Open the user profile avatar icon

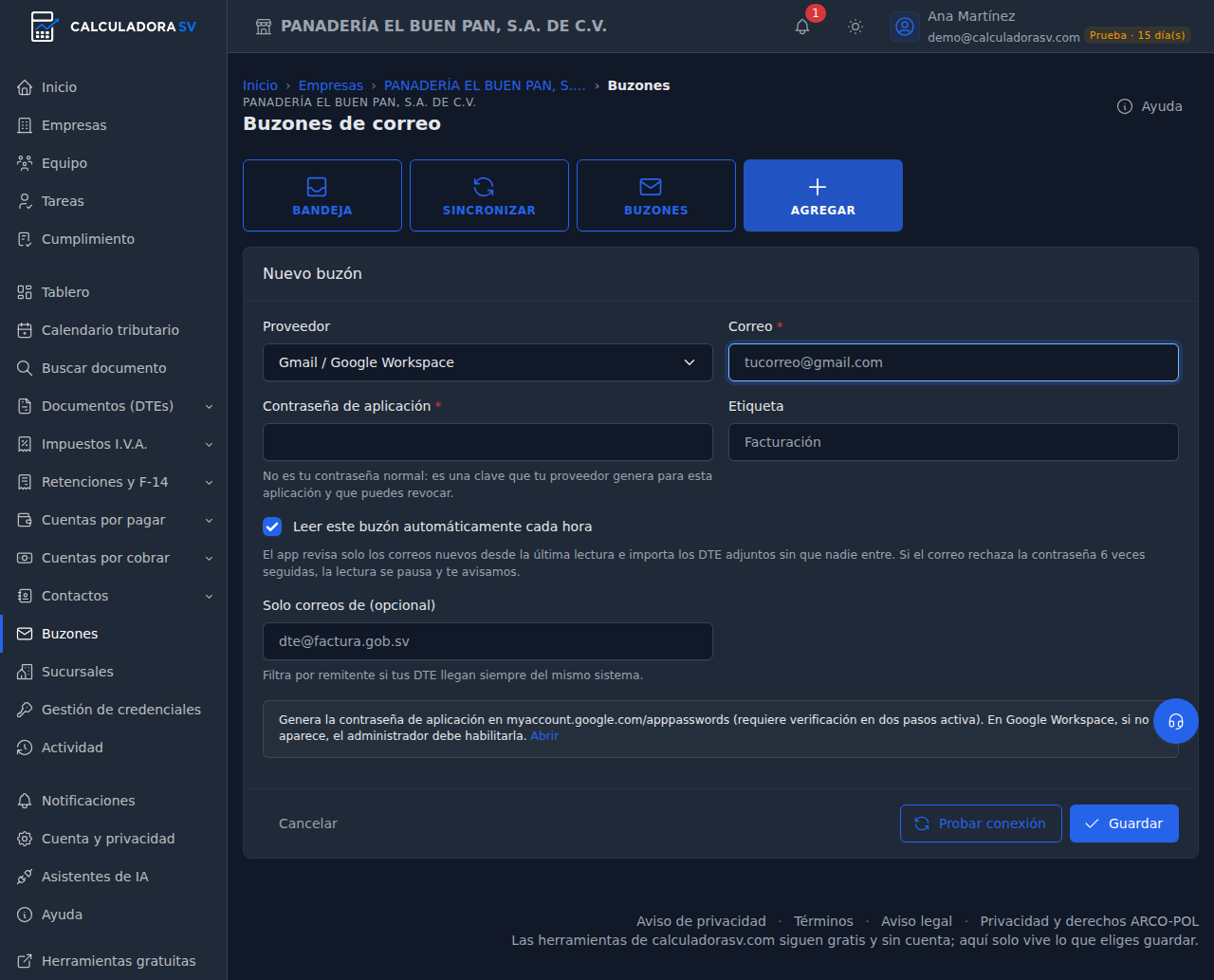click(905, 27)
